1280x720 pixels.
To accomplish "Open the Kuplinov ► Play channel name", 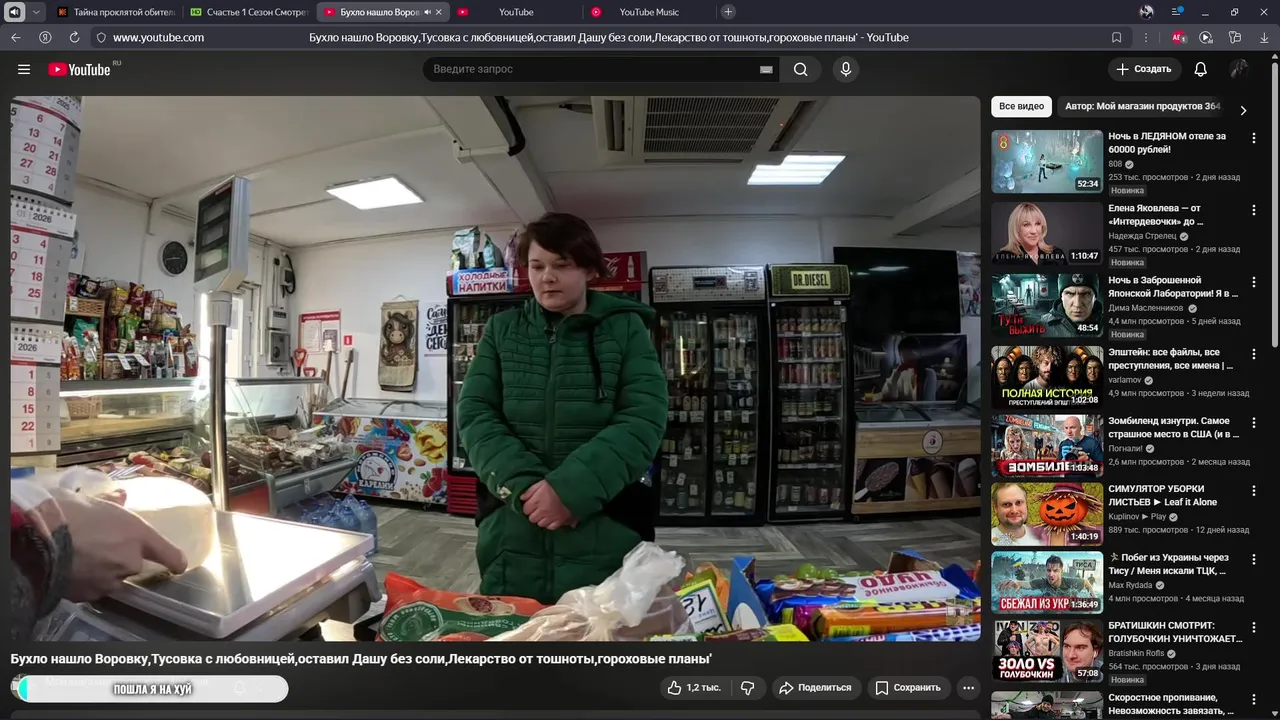I will coord(1137,517).
